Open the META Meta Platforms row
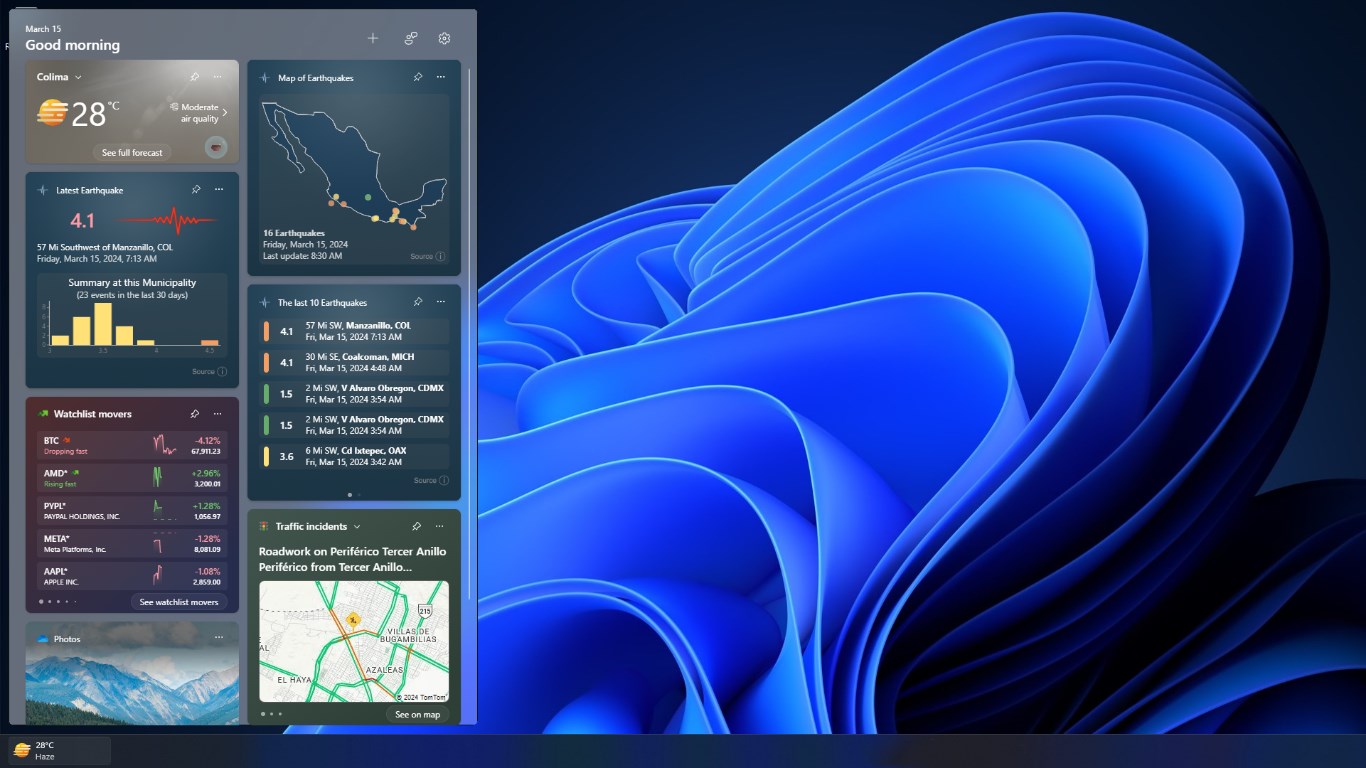This screenshot has width=1366, height=768. [132, 543]
